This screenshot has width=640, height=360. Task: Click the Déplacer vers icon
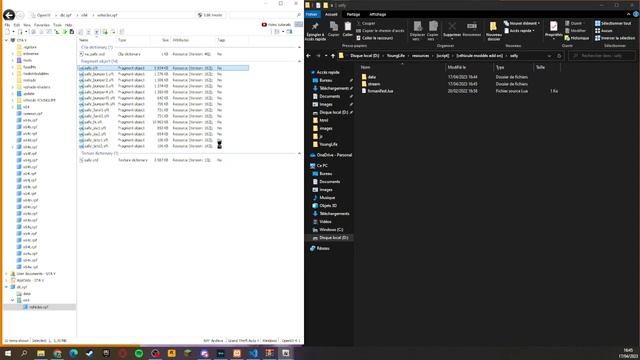[x=417, y=31]
